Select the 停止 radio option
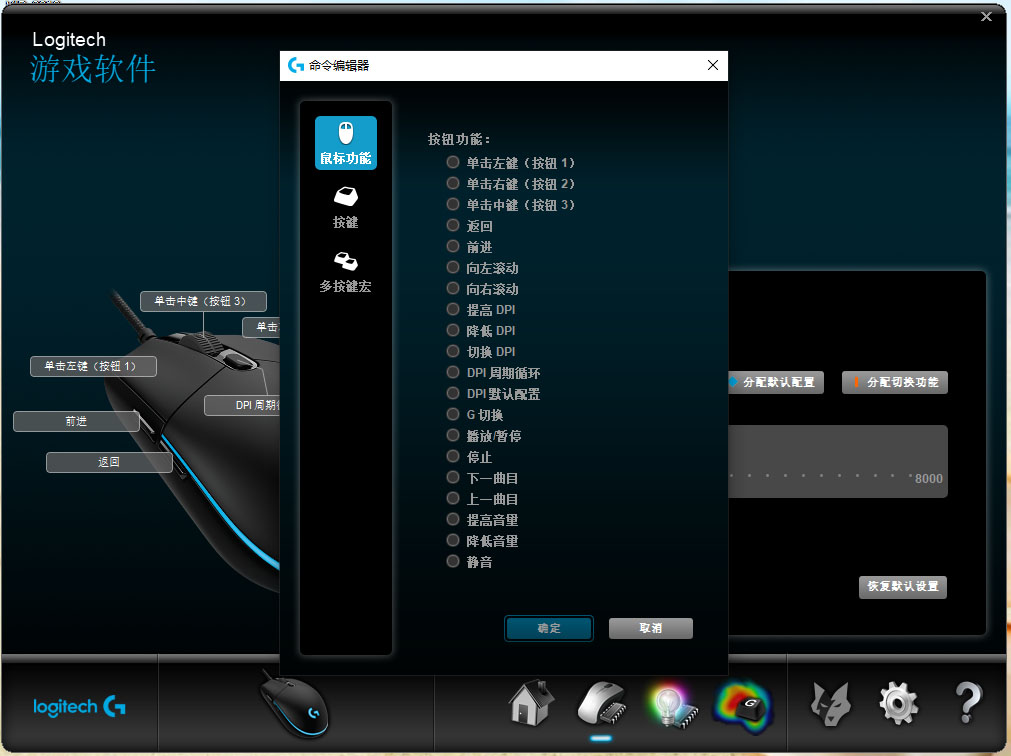The image size is (1011, 756). (453, 456)
